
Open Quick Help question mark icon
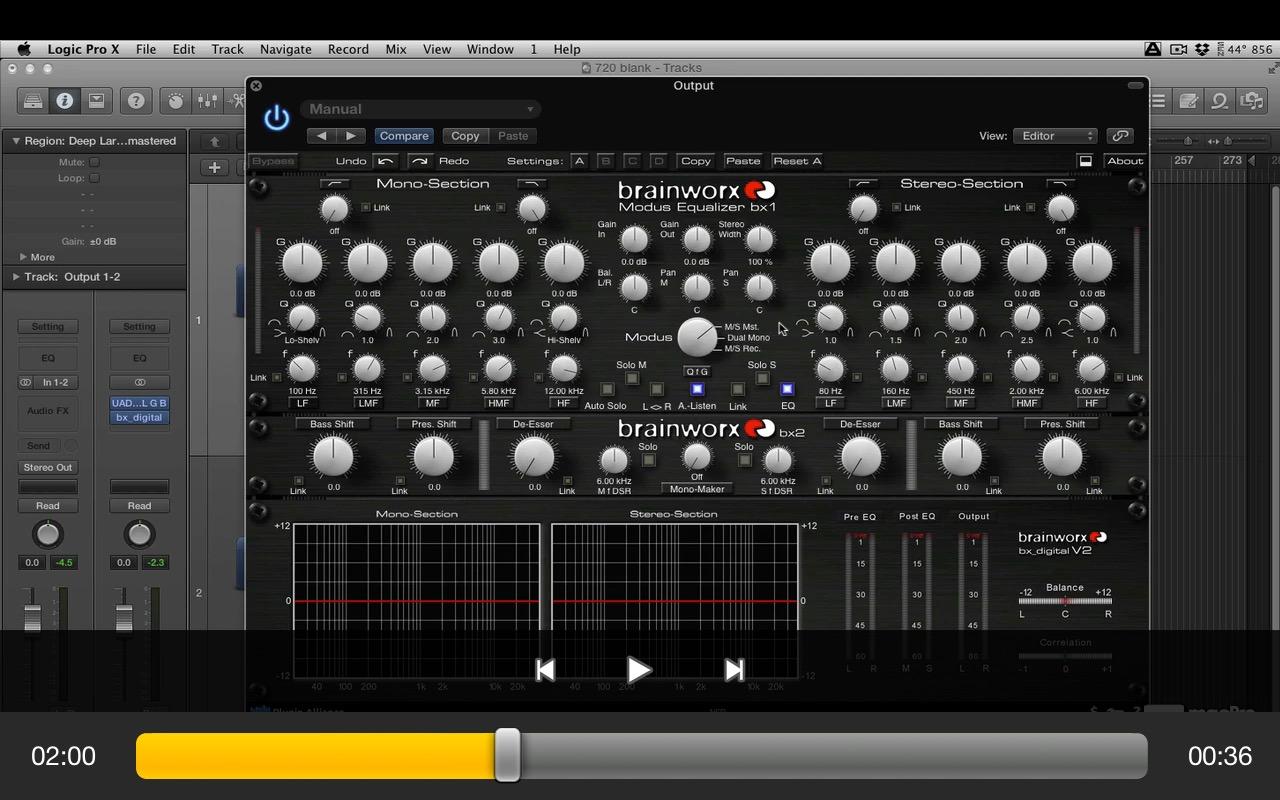136,101
